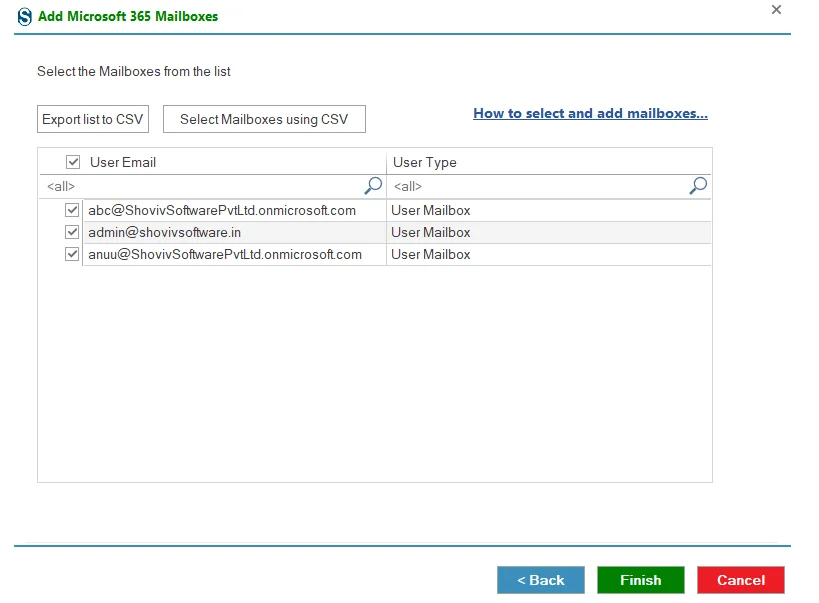Select abc@ShovivSoftwarePvtLtd.onmicrosoft.com email cell
The height and width of the screenshot is (603, 819).
click(235, 210)
